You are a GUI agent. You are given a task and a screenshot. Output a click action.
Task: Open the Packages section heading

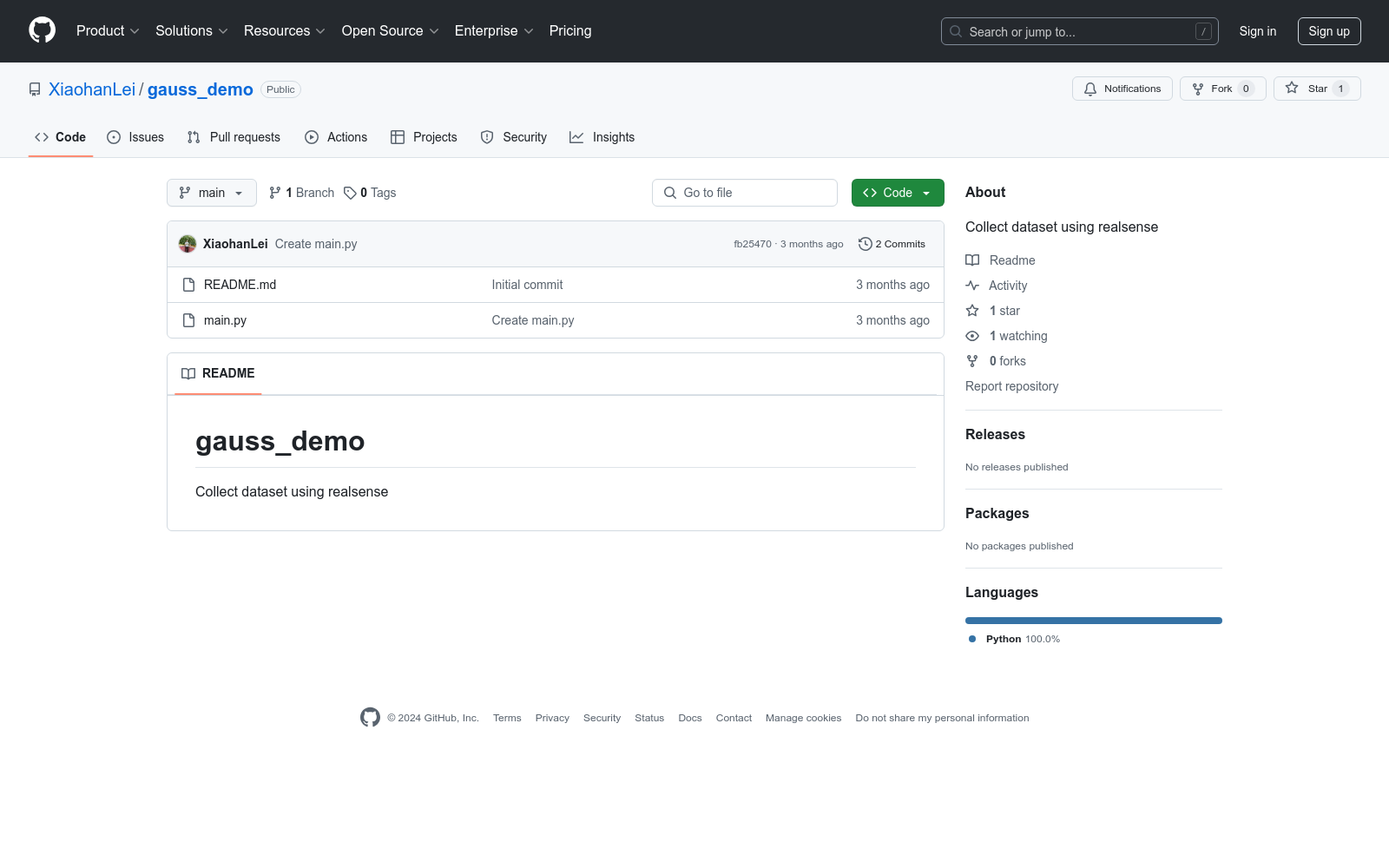(997, 513)
